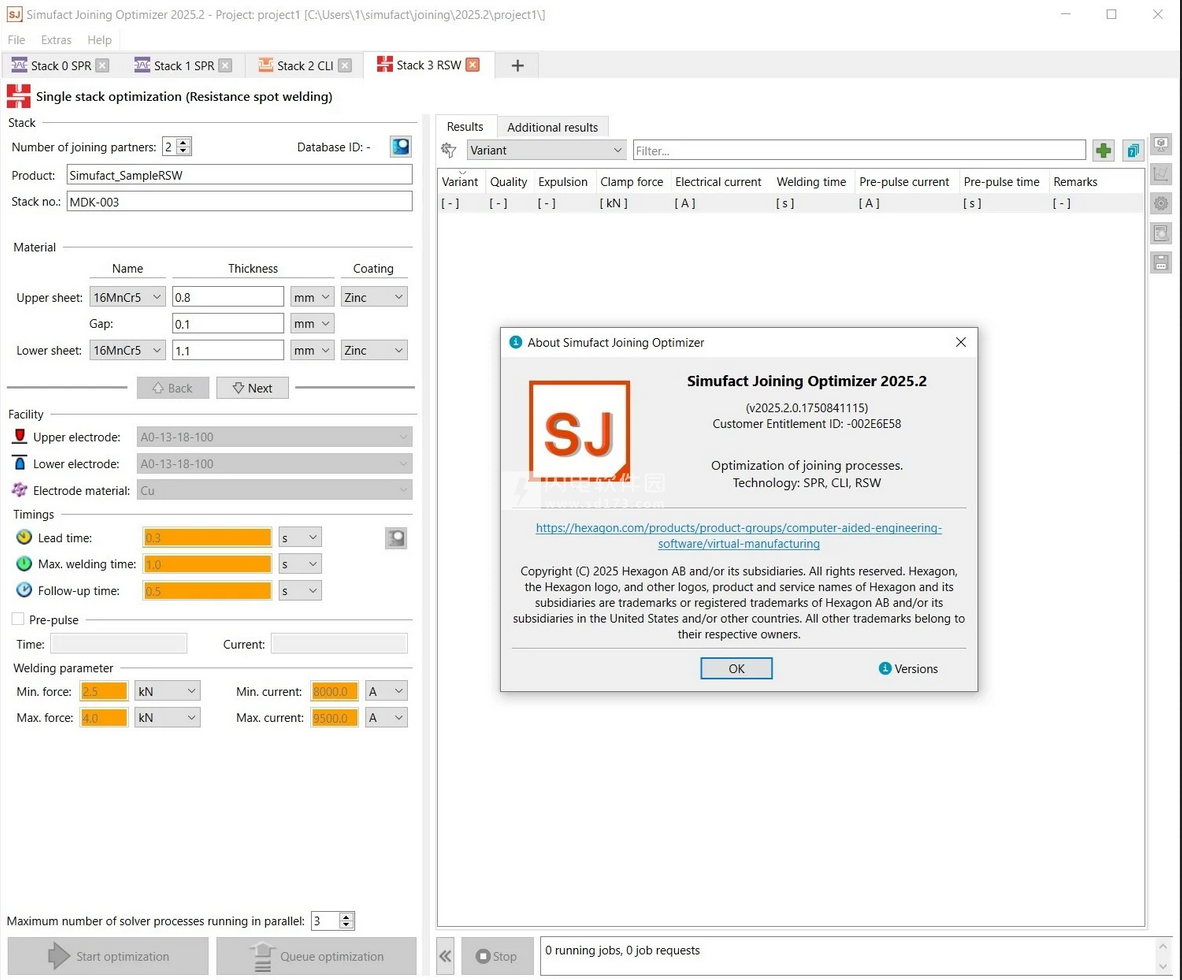Click the gear icon in right sidebar

(1160, 204)
